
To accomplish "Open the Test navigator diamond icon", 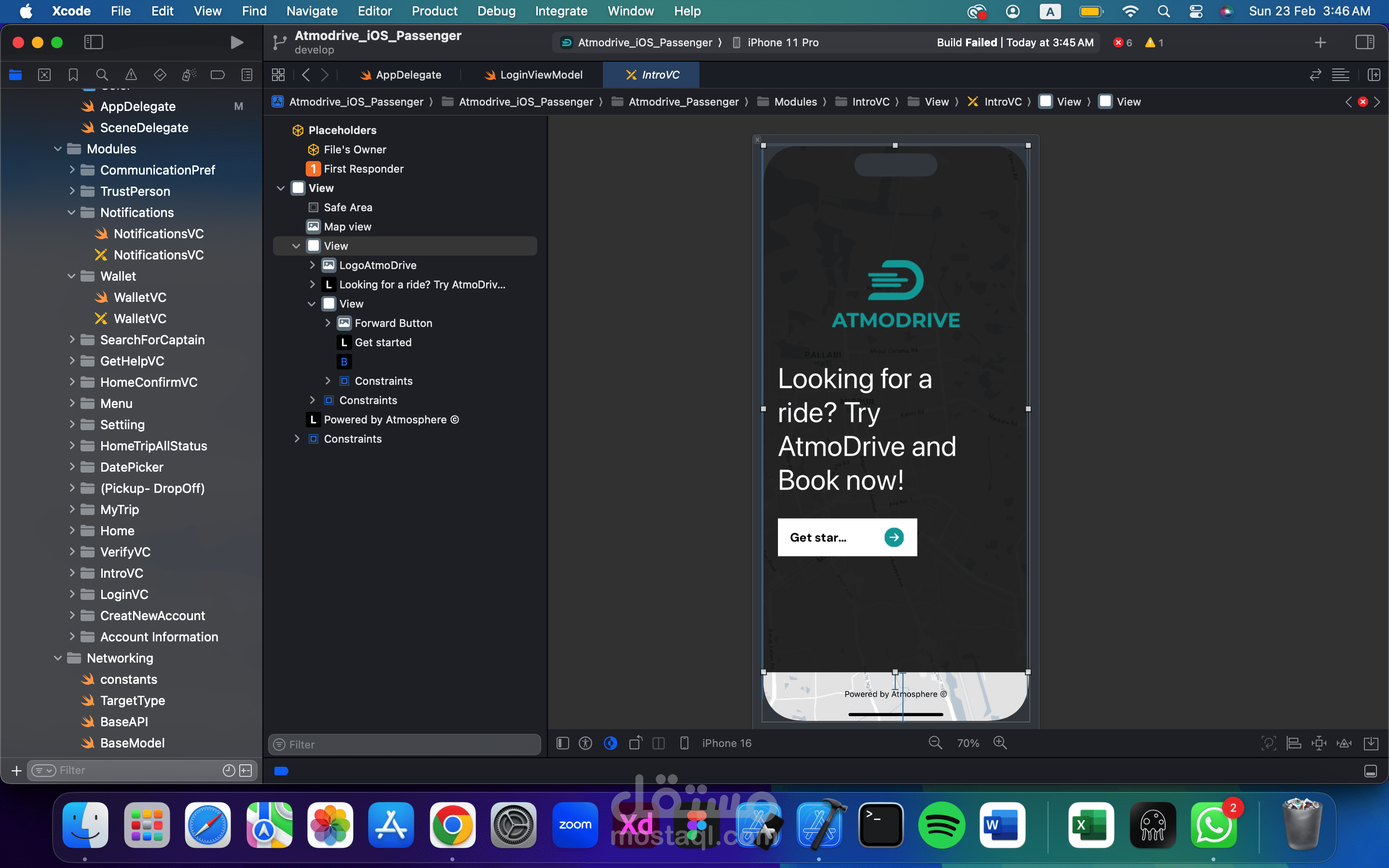I will [x=160, y=75].
